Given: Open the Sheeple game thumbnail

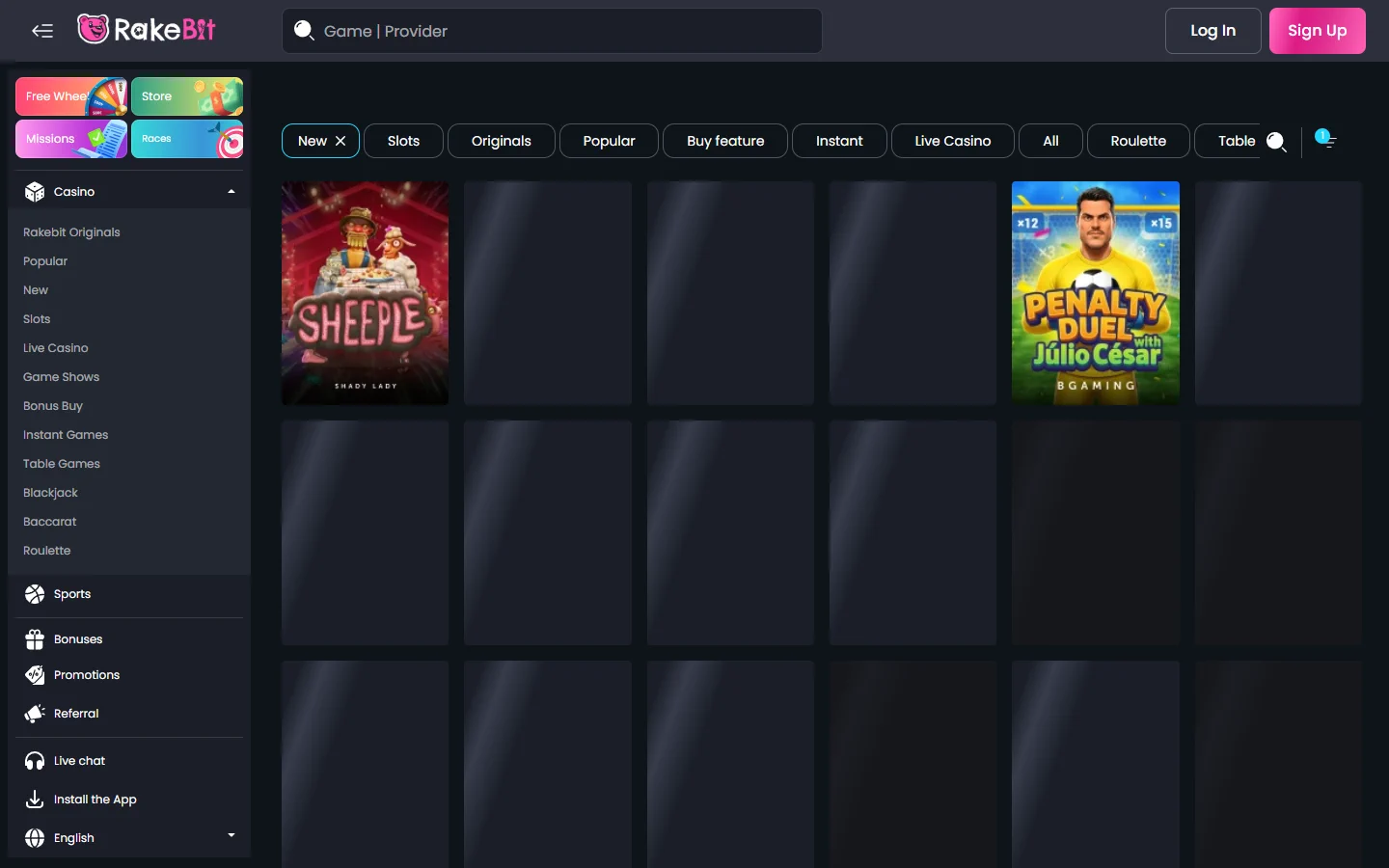Looking at the screenshot, I should (x=365, y=293).
